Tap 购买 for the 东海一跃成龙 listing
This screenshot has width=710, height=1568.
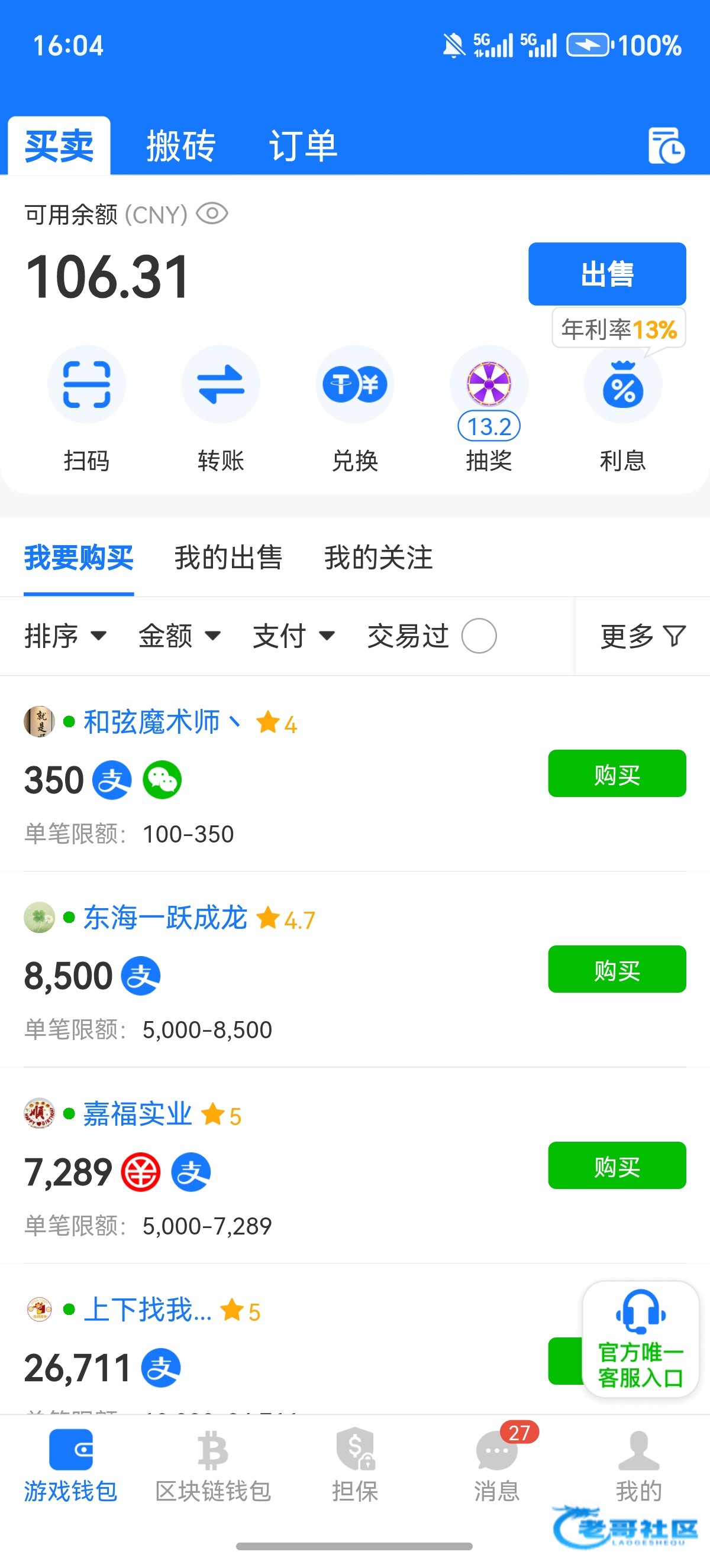click(x=617, y=969)
